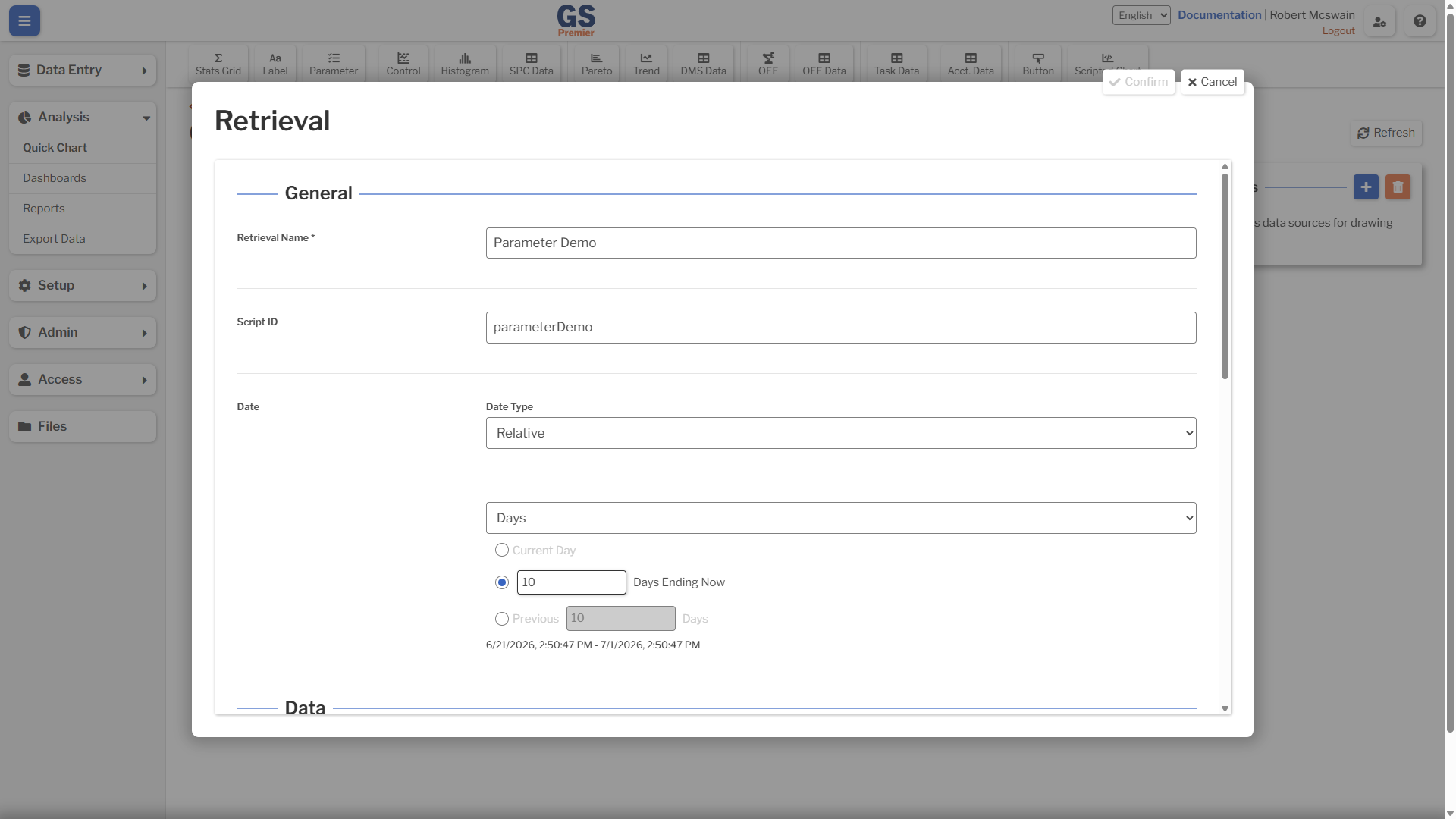Screen dimensions: 1456x819
Task: Cancel the Retrieval dialog
Action: 1213,82
